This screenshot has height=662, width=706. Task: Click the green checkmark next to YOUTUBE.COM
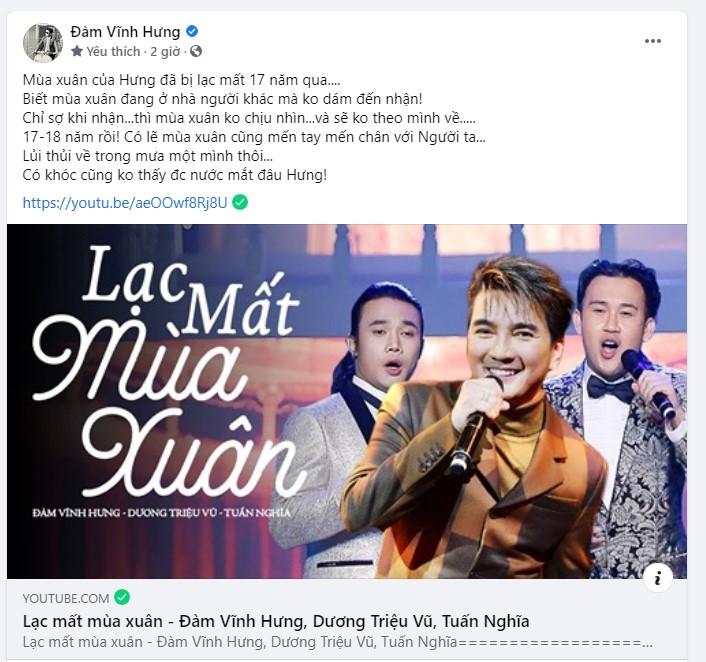[x=122, y=598]
